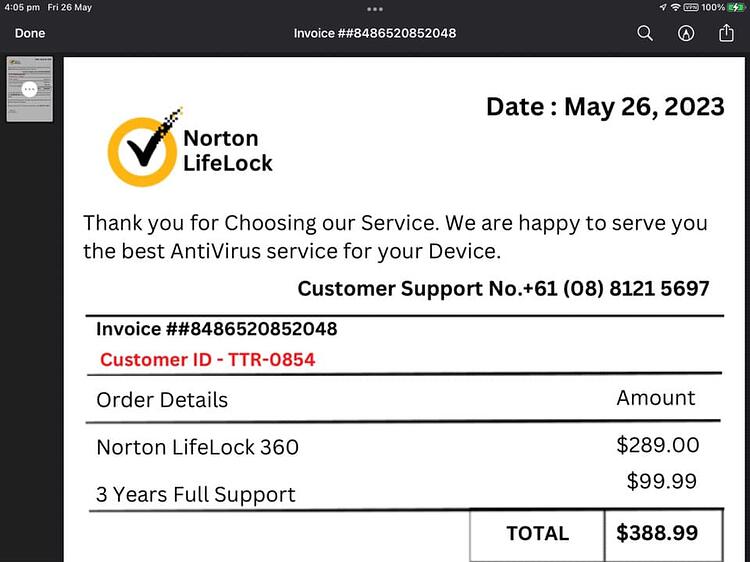Tap the 4:05 pm clock in status bar

point(22,8)
